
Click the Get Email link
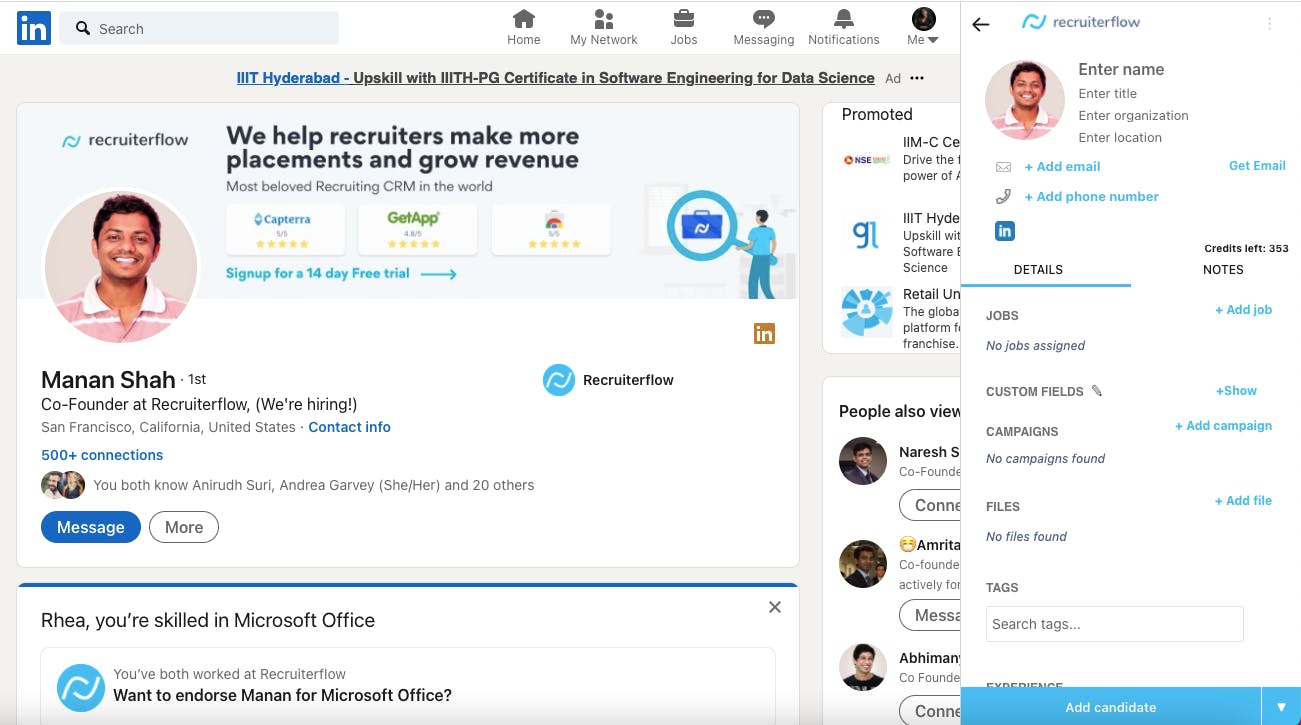pos(1257,165)
